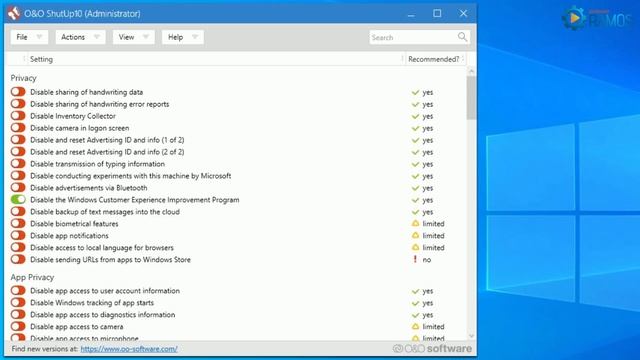Click 'limited' label for app access to camera
The height and width of the screenshot is (360, 640).
433,327
